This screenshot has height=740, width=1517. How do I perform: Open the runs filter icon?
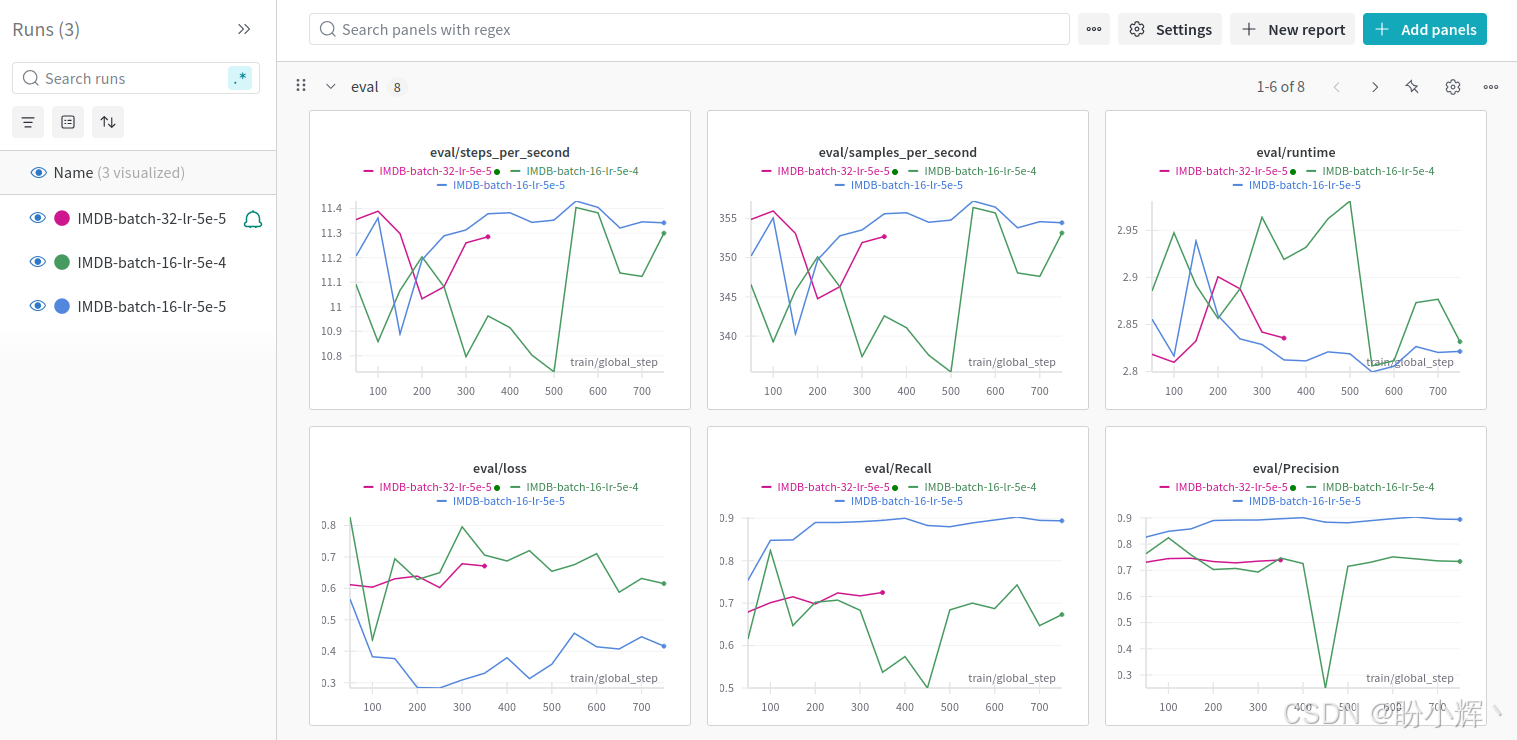[x=28, y=122]
